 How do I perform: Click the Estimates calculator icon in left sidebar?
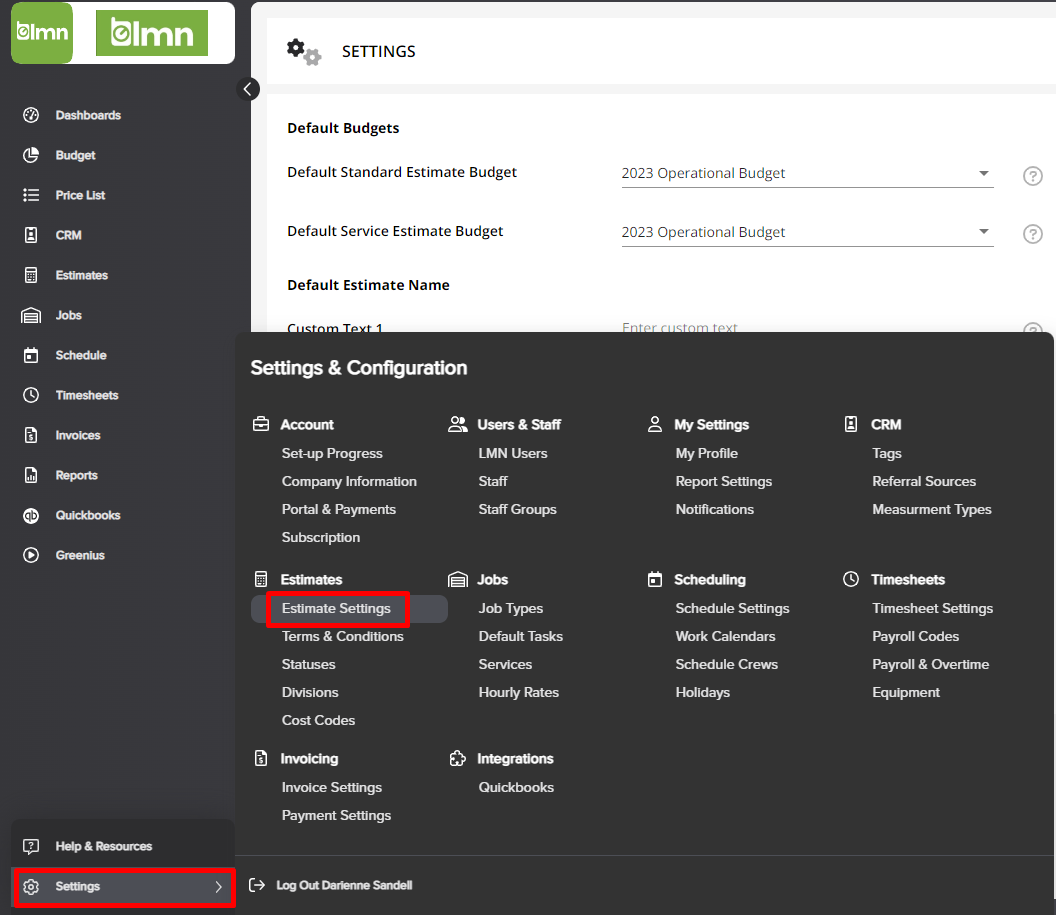31,275
